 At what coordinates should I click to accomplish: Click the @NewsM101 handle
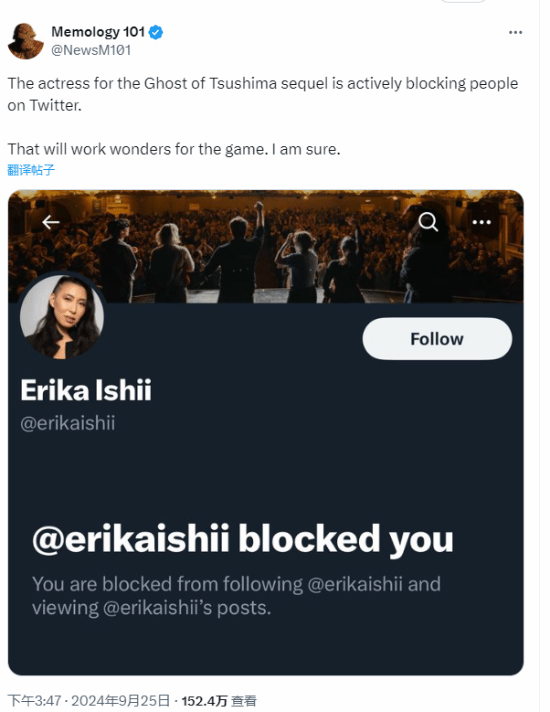coord(91,50)
